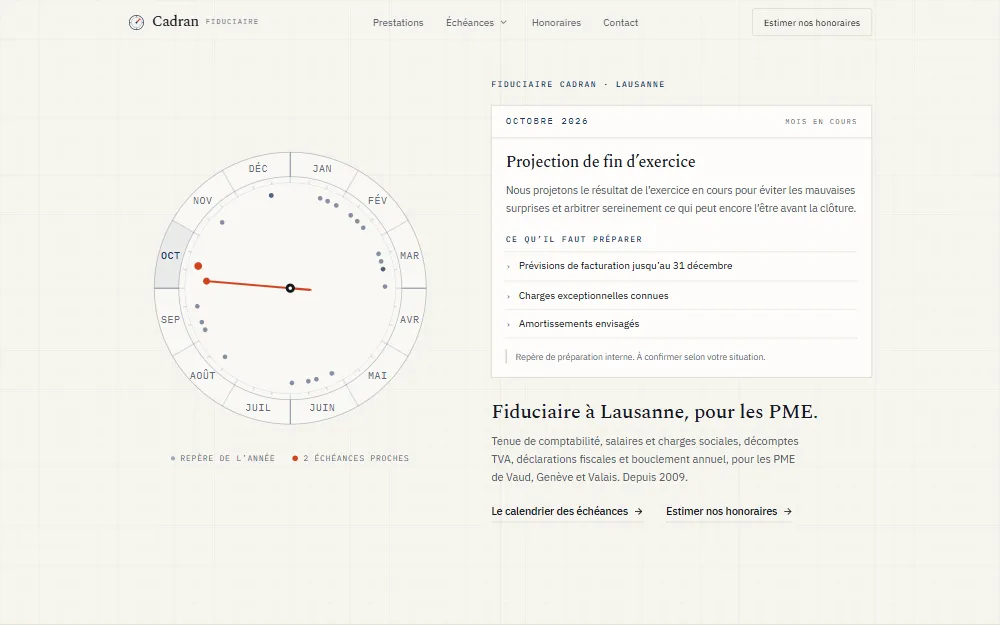The image size is (1000, 625).
Task: Go to Honoraires in navigation
Action: (x=556, y=22)
